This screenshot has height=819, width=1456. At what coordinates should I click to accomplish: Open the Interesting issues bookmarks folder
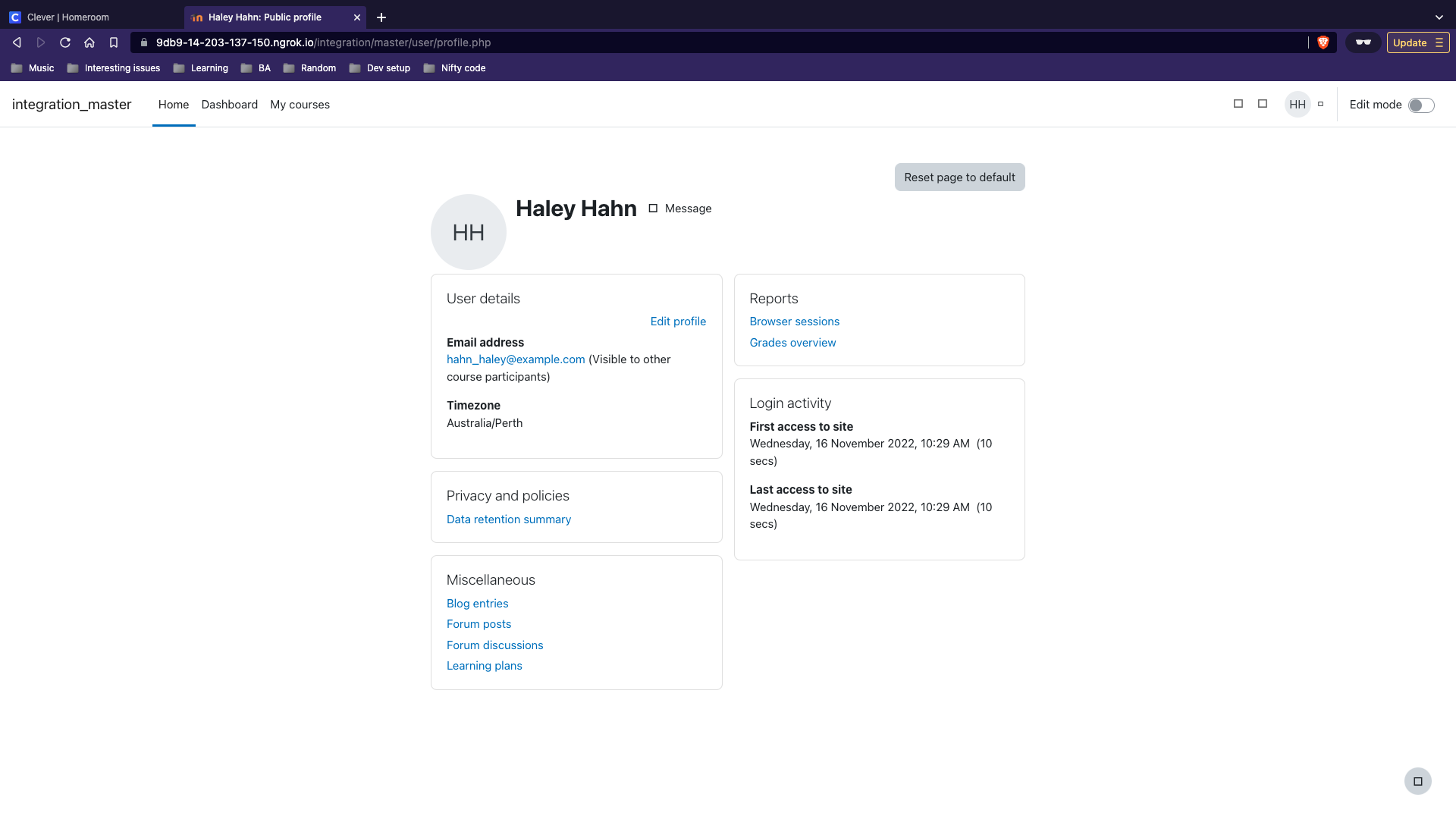114,68
